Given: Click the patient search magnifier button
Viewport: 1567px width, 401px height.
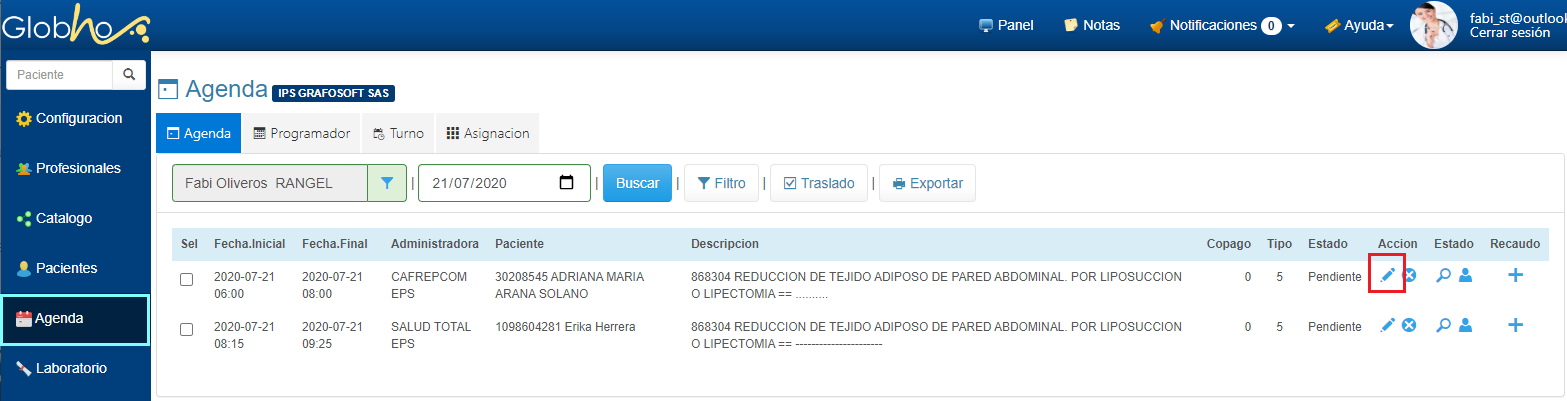Looking at the screenshot, I should coord(129,75).
